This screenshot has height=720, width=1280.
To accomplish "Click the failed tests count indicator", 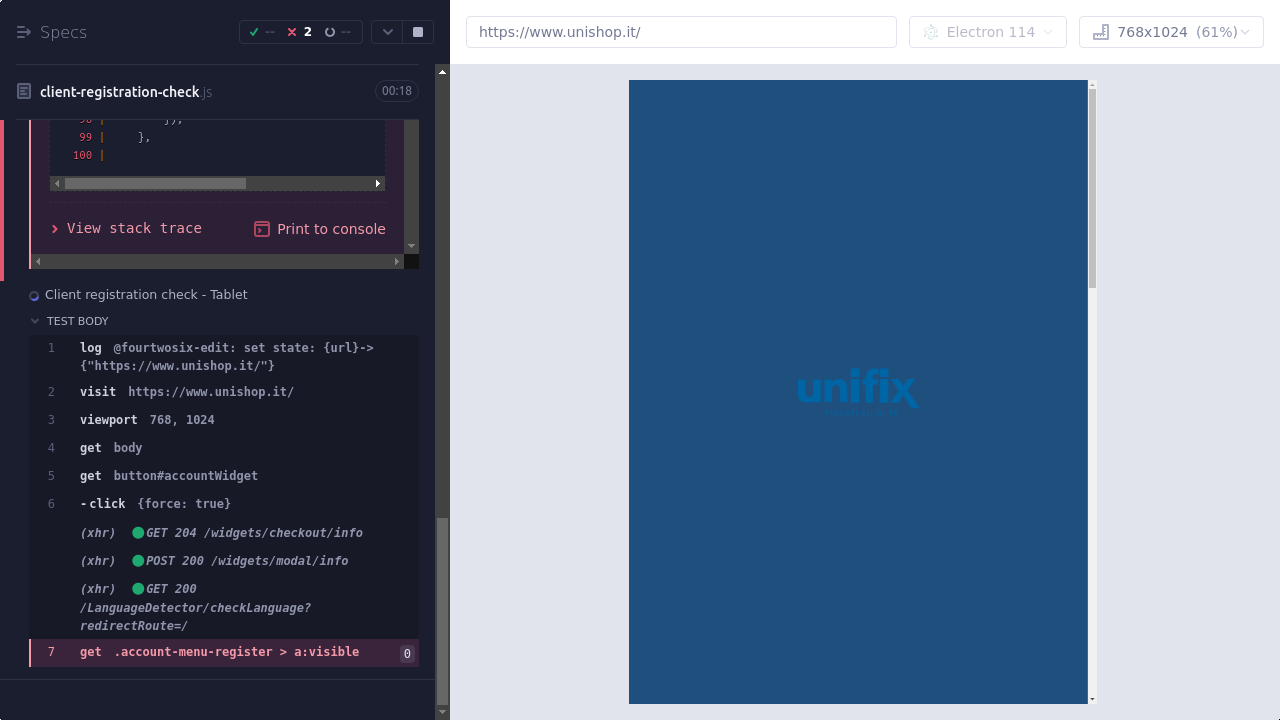I will click(x=300, y=32).
